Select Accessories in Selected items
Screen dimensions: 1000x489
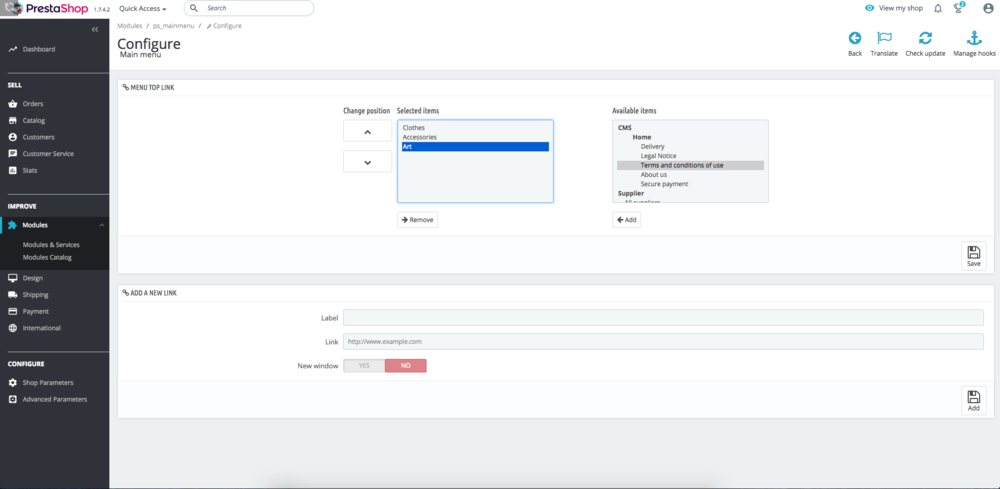click(475, 137)
